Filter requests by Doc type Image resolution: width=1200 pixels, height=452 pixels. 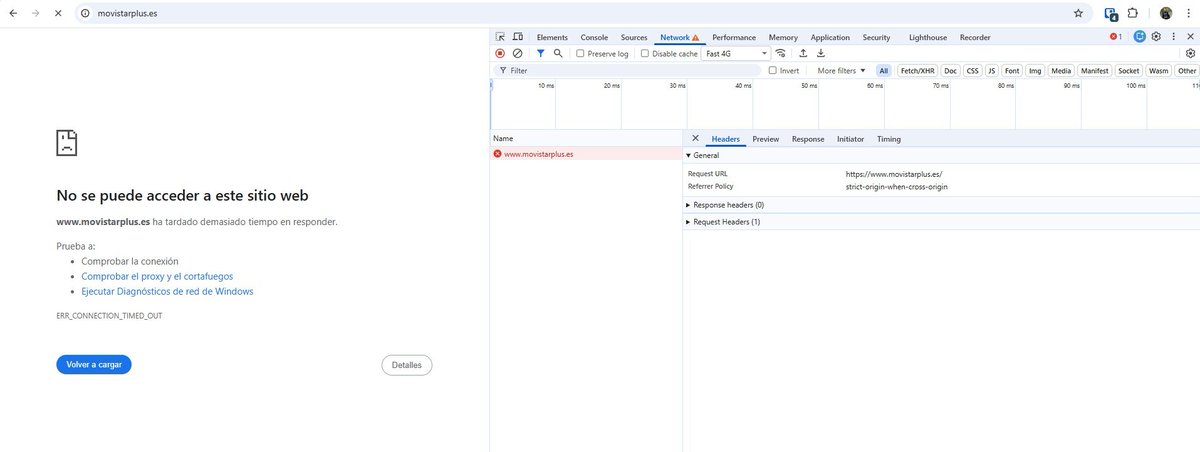(x=950, y=71)
